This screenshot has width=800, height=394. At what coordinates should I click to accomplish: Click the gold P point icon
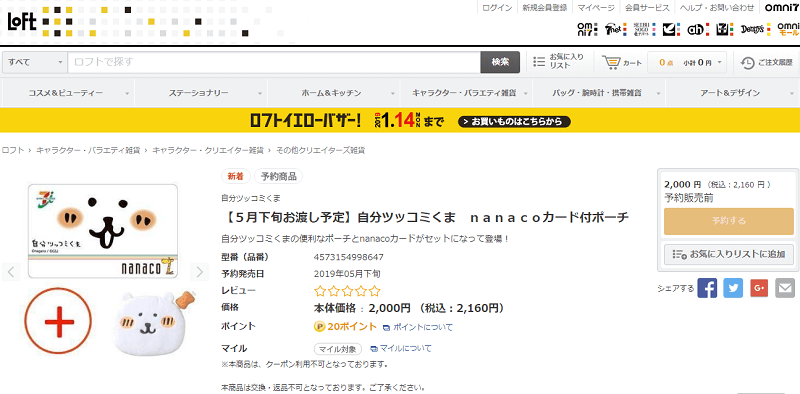tap(319, 327)
